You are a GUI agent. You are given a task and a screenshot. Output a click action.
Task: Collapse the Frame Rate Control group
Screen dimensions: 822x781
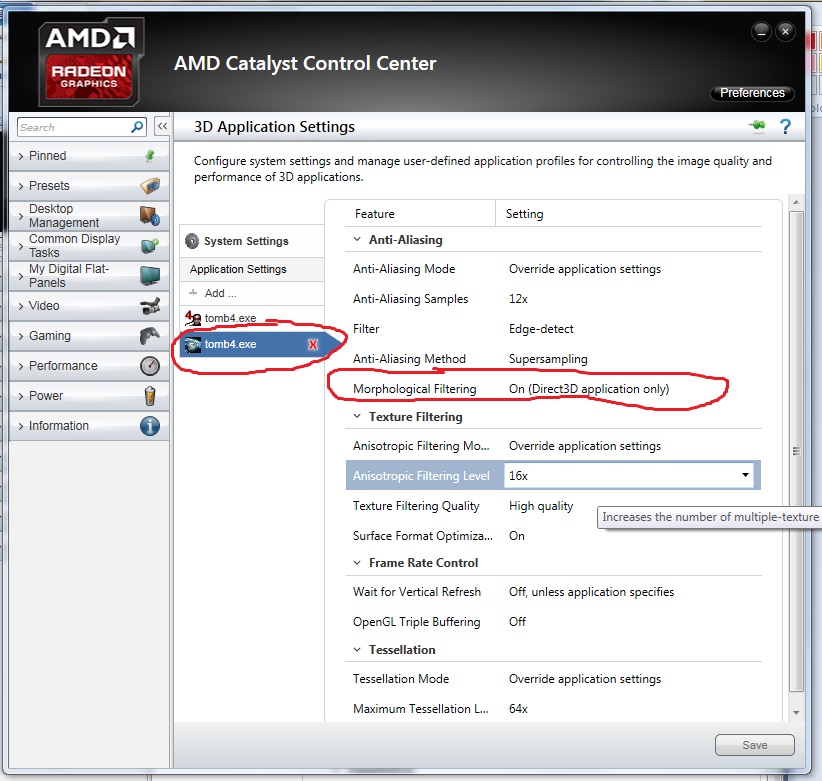pyautogui.click(x=357, y=562)
